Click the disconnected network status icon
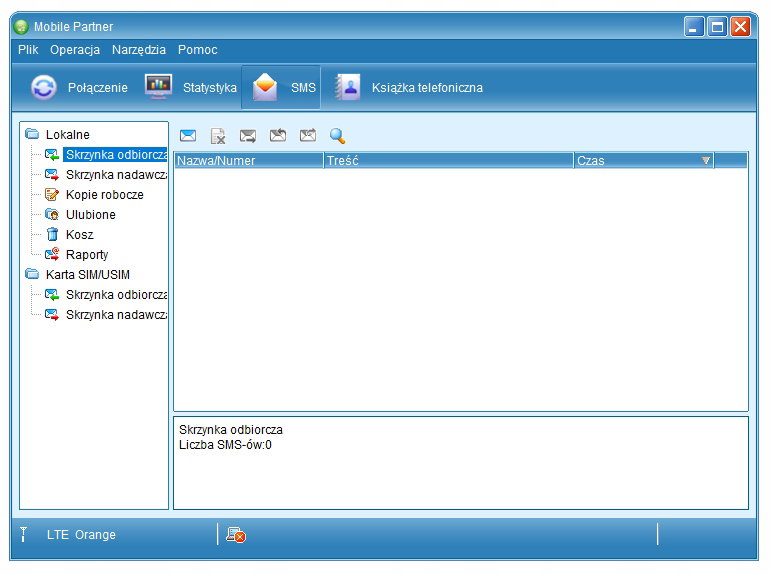 point(236,535)
